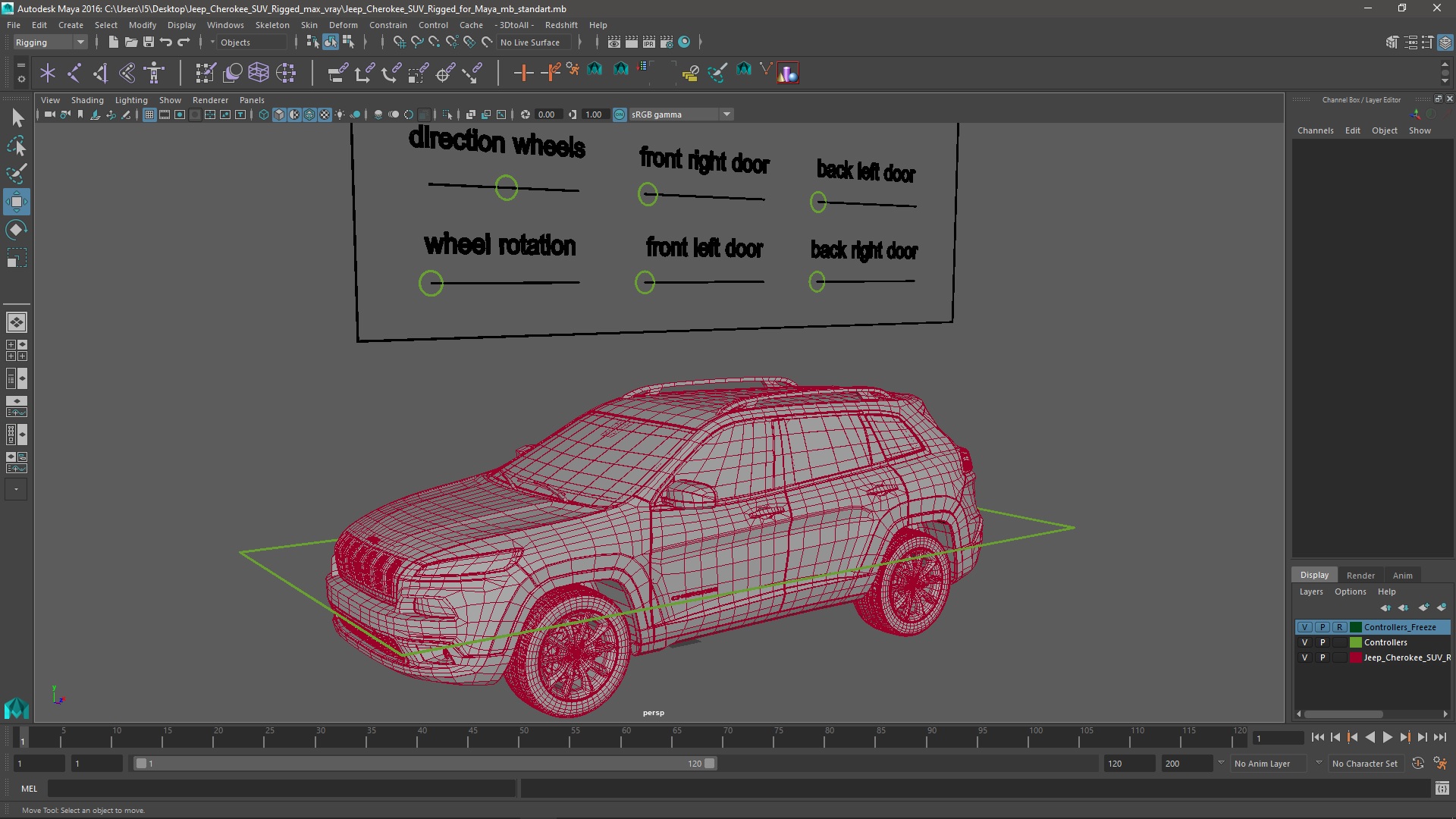Open the Channels menu in Channel Box

coord(1315,130)
